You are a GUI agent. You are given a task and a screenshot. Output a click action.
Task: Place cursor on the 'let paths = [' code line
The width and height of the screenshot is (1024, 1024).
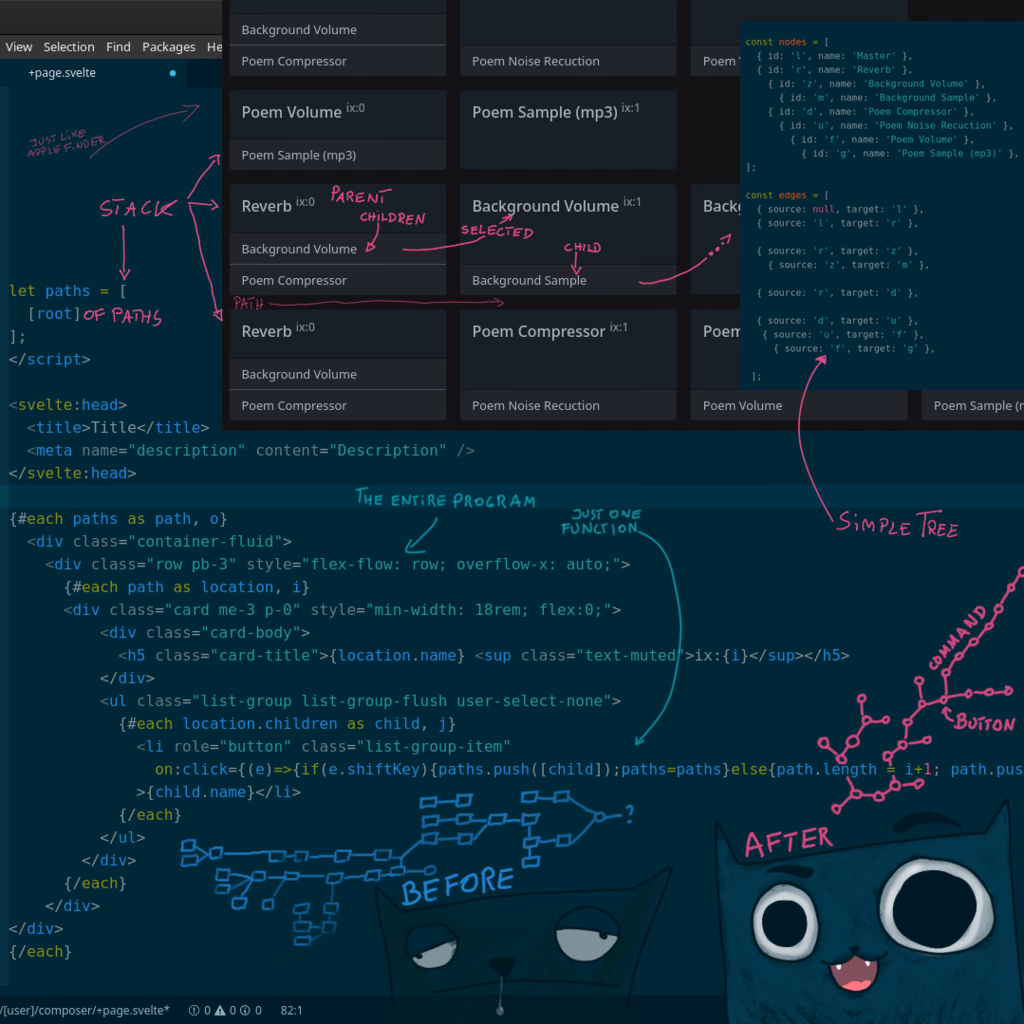pyautogui.click(x=68, y=291)
